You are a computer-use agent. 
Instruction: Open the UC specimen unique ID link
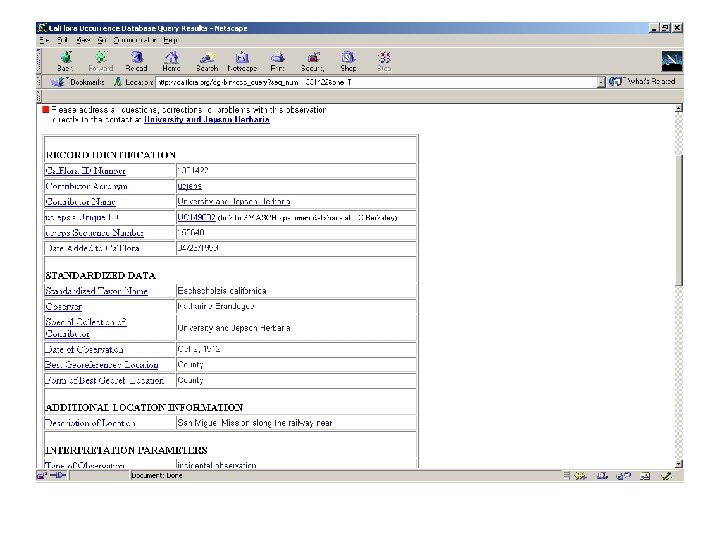tap(196, 217)
